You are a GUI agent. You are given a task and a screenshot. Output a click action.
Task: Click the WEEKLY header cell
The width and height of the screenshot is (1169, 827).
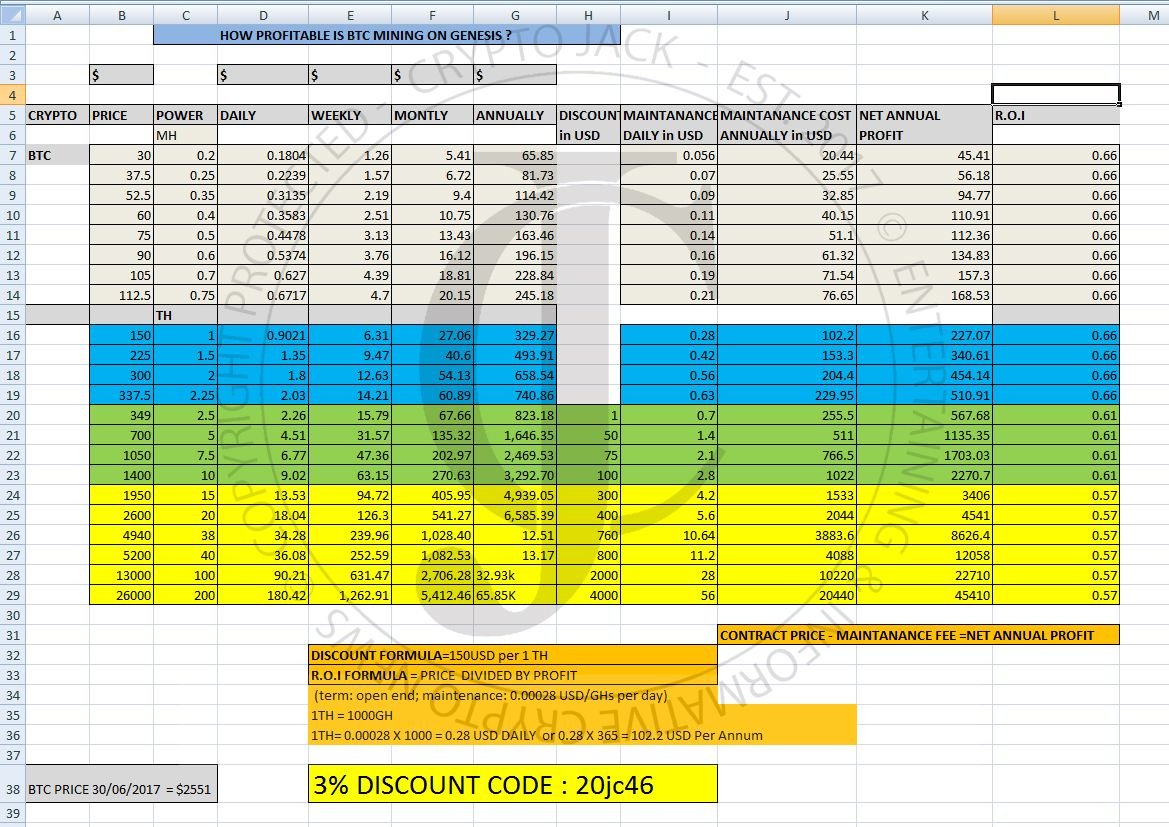point(350,116)
